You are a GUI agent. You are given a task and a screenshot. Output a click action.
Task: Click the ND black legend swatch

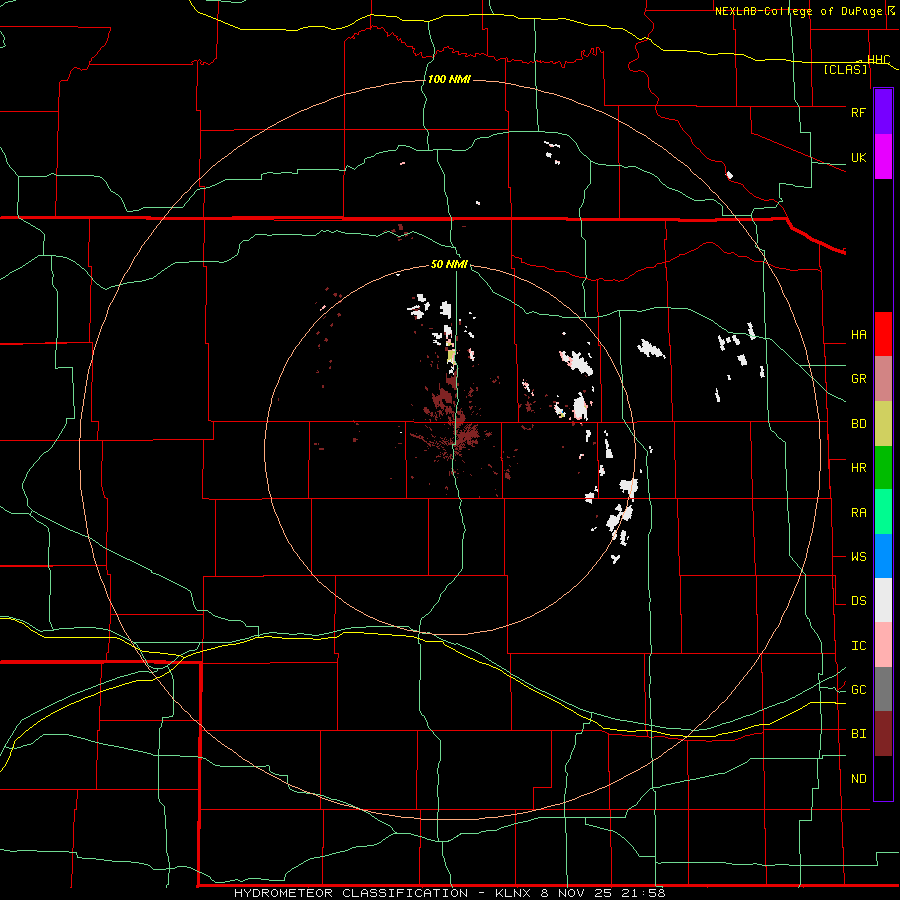pyautogui.click(x=883, y=778)
